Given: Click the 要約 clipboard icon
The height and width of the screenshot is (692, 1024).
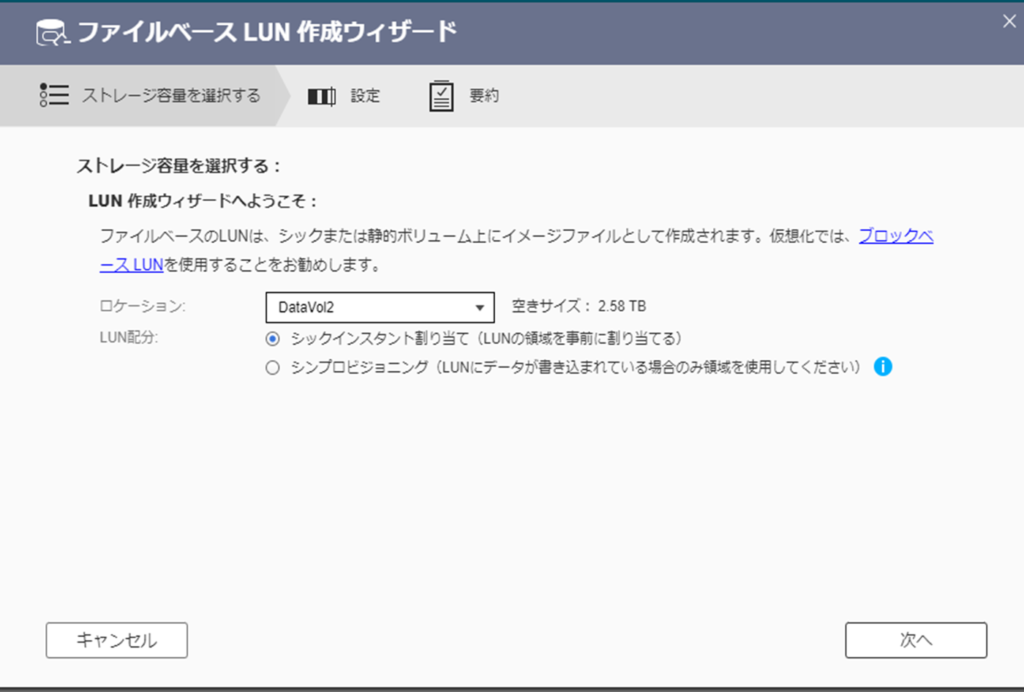Looking at the screenshot, I should [x=441, y=96].
